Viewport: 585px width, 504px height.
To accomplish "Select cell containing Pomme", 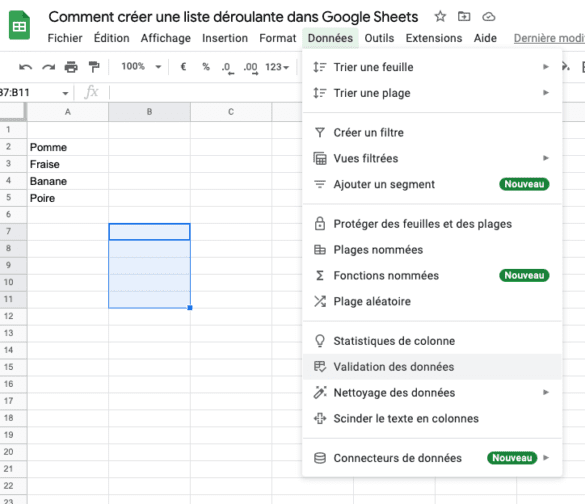I will coord(68,147).
